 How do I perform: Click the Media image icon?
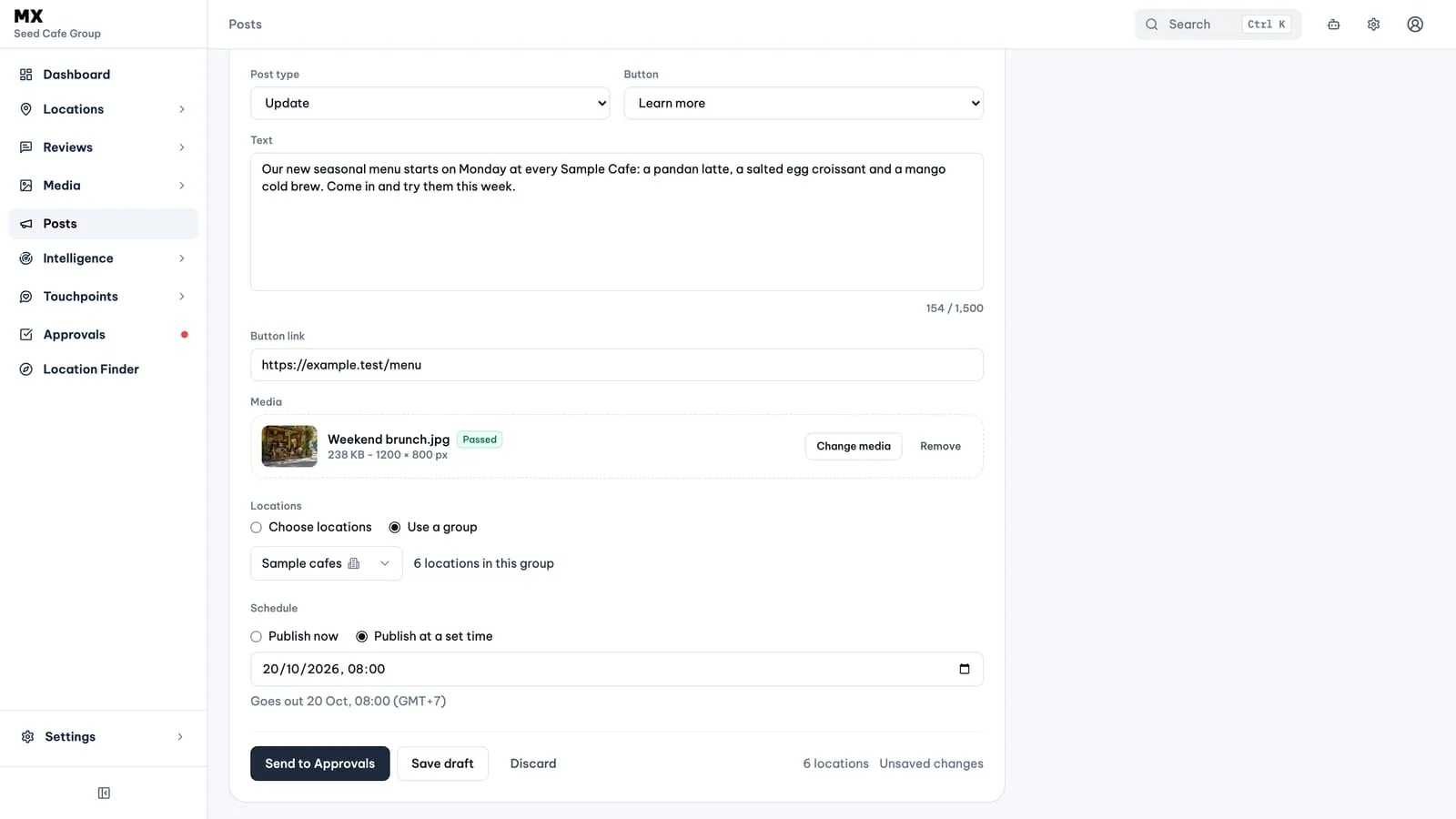pos(26,186)
